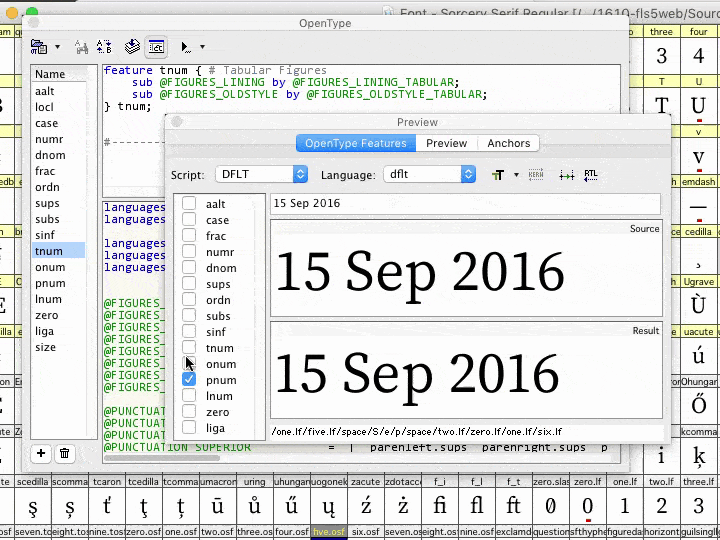This screenshot has height=540, width=720.
Task: Select the scedilla glyph cell
Action: [33, 500]
